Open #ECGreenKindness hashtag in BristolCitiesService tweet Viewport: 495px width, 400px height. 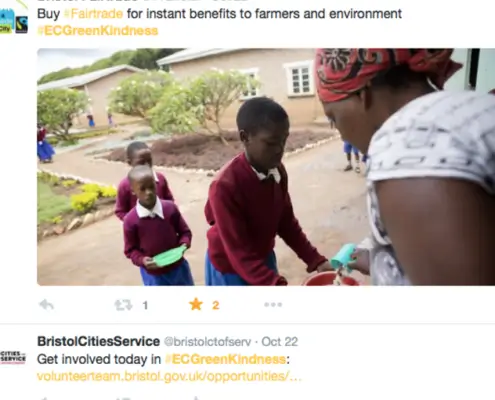[225, 359]
